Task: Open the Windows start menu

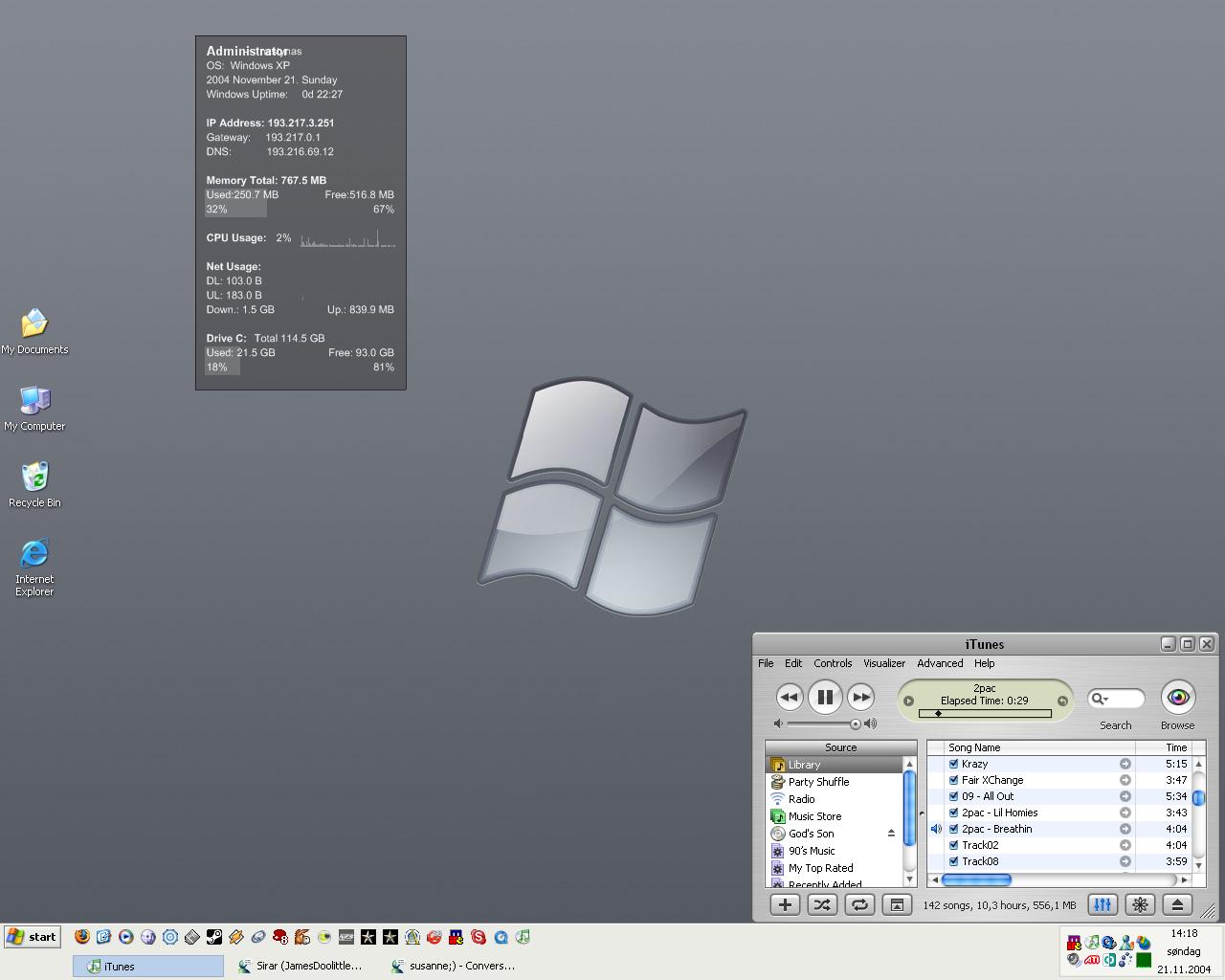Action: coord(33,937)
